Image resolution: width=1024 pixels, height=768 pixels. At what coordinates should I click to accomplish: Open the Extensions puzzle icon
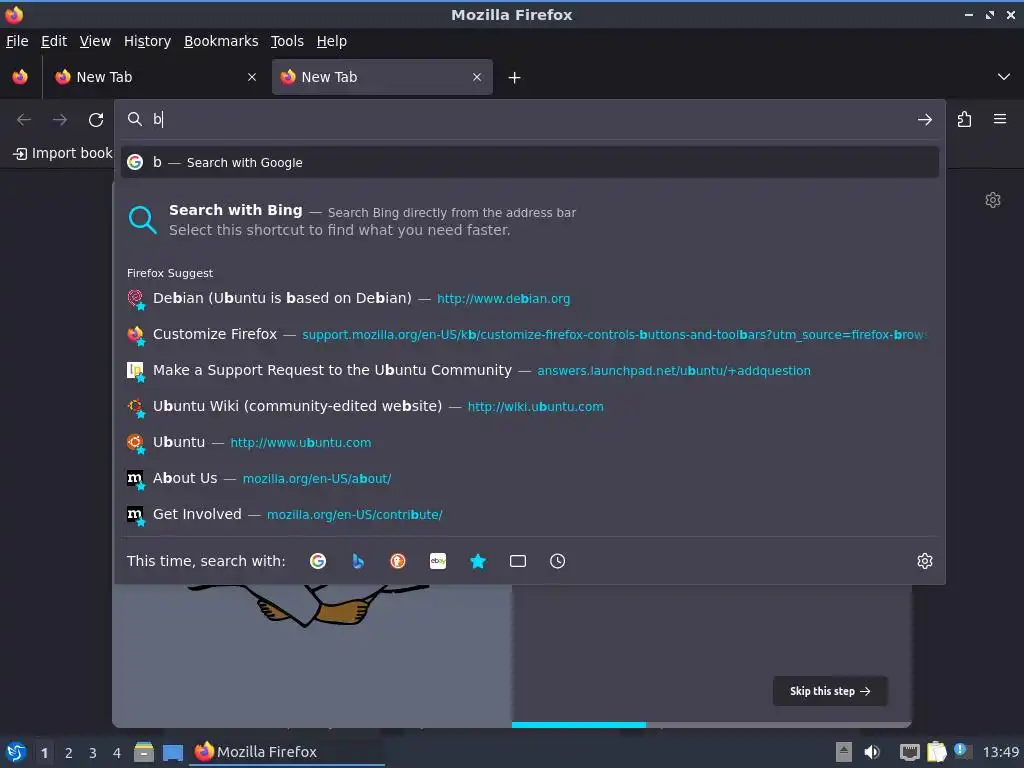click(x=964, y=120)
